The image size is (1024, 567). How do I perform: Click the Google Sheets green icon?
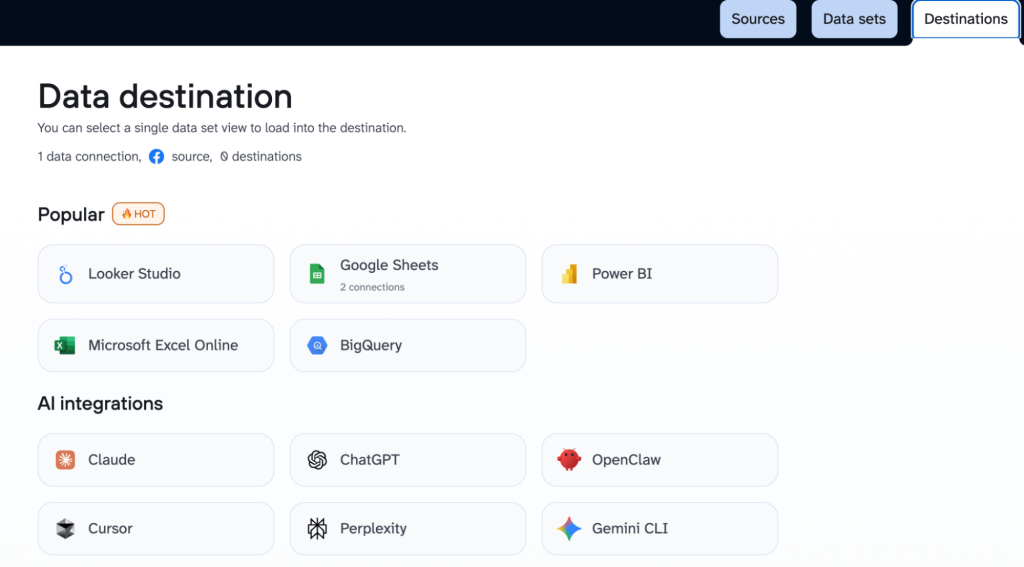[317, 274]
